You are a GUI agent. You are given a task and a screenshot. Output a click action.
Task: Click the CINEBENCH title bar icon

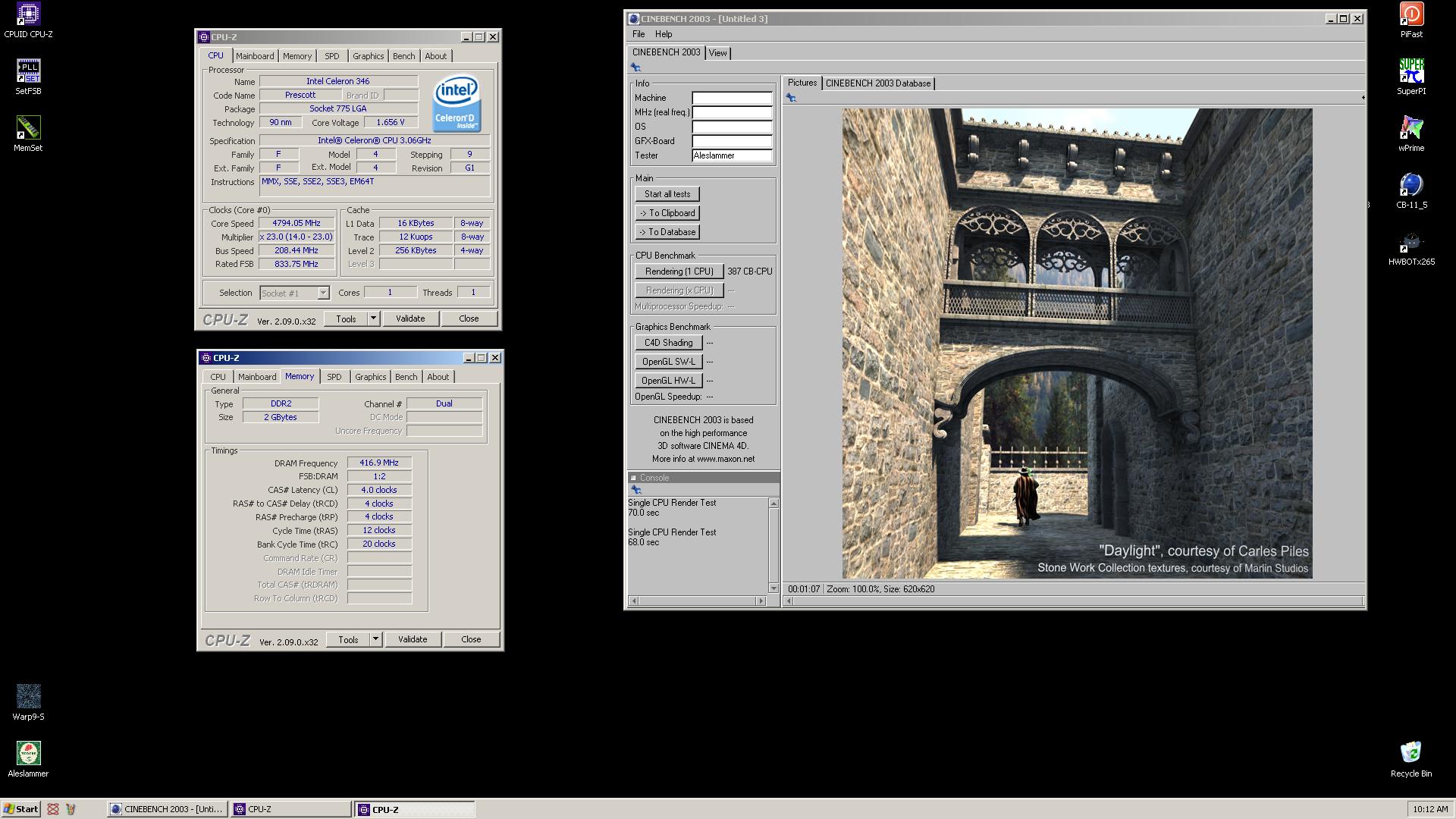click(633, 19)
